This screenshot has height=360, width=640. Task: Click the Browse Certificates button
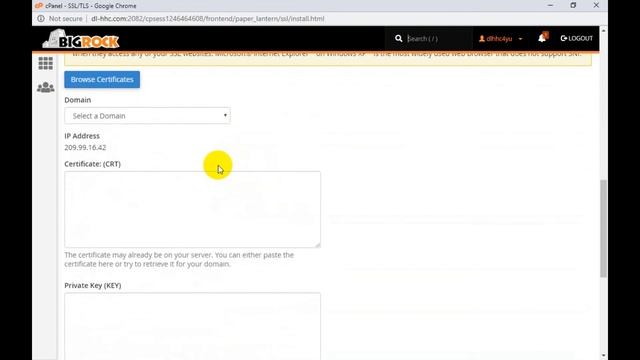pos(102,80)
